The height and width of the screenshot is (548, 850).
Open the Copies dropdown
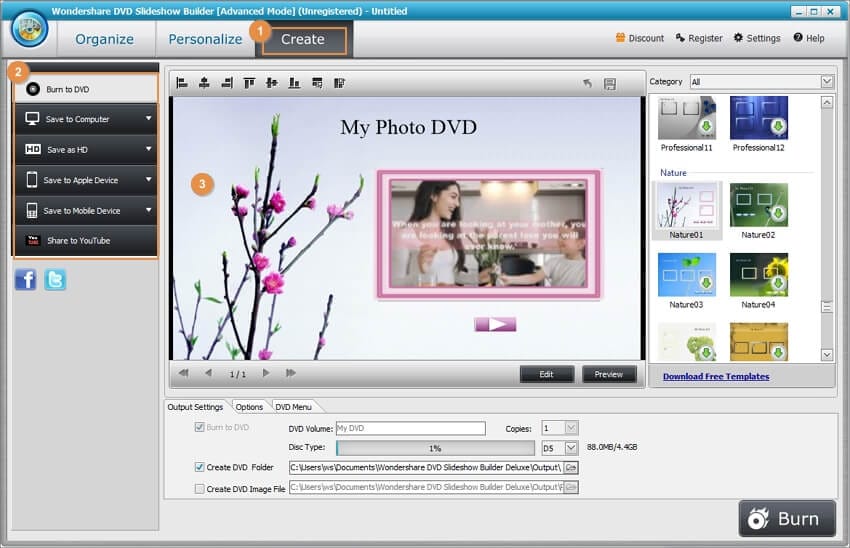[571, 428]
